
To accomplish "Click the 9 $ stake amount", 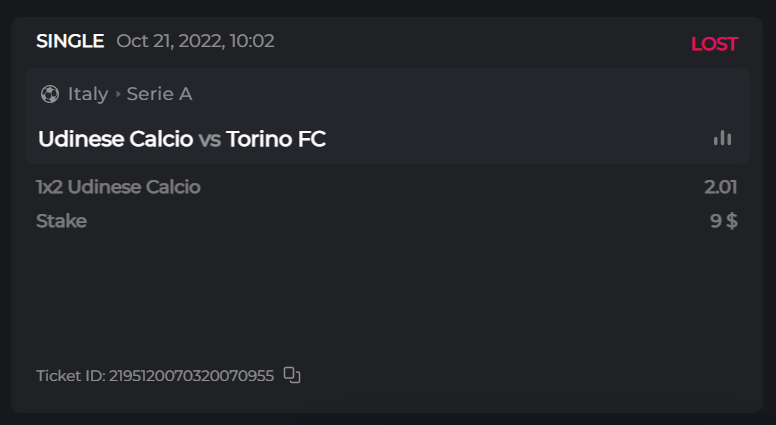I will (724, 221).
